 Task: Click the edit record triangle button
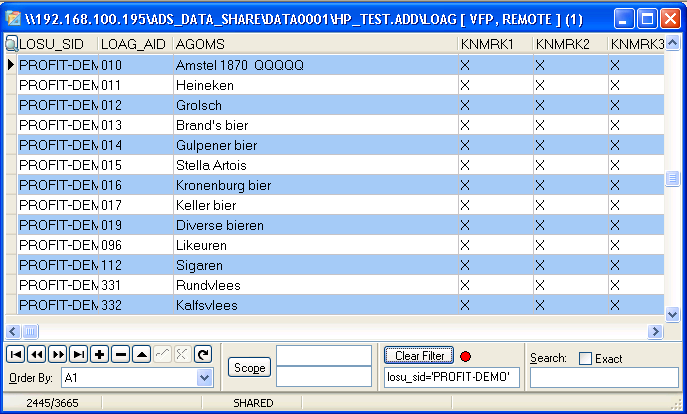142,354
